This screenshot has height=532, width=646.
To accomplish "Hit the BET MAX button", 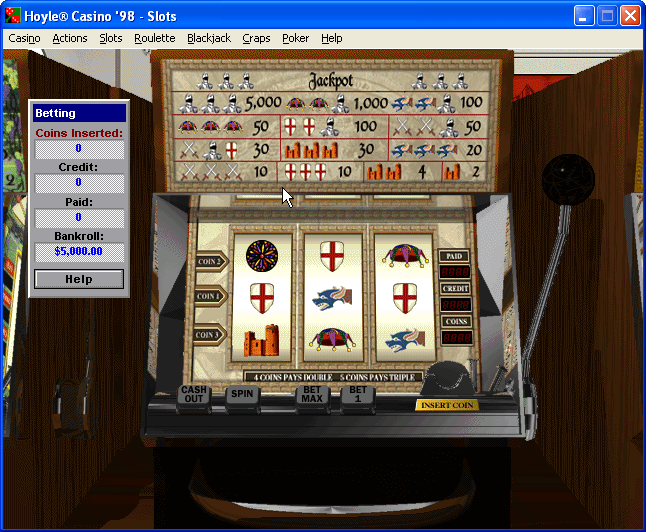I will click(313, 394).
